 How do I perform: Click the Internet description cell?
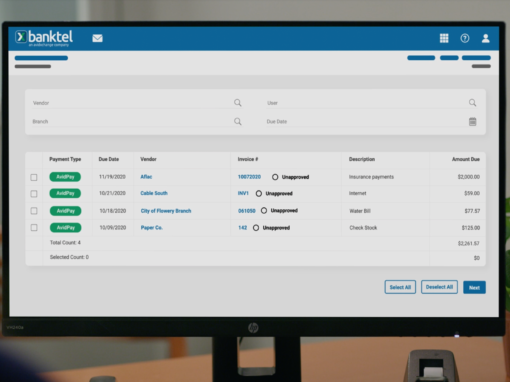click(x=357, y=193)
